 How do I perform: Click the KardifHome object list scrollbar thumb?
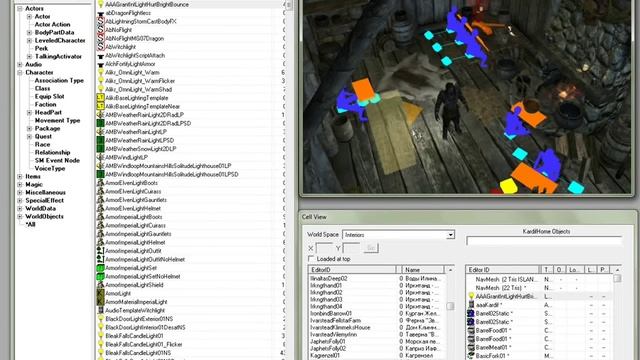pyautogui.click(x=617, y=278)
